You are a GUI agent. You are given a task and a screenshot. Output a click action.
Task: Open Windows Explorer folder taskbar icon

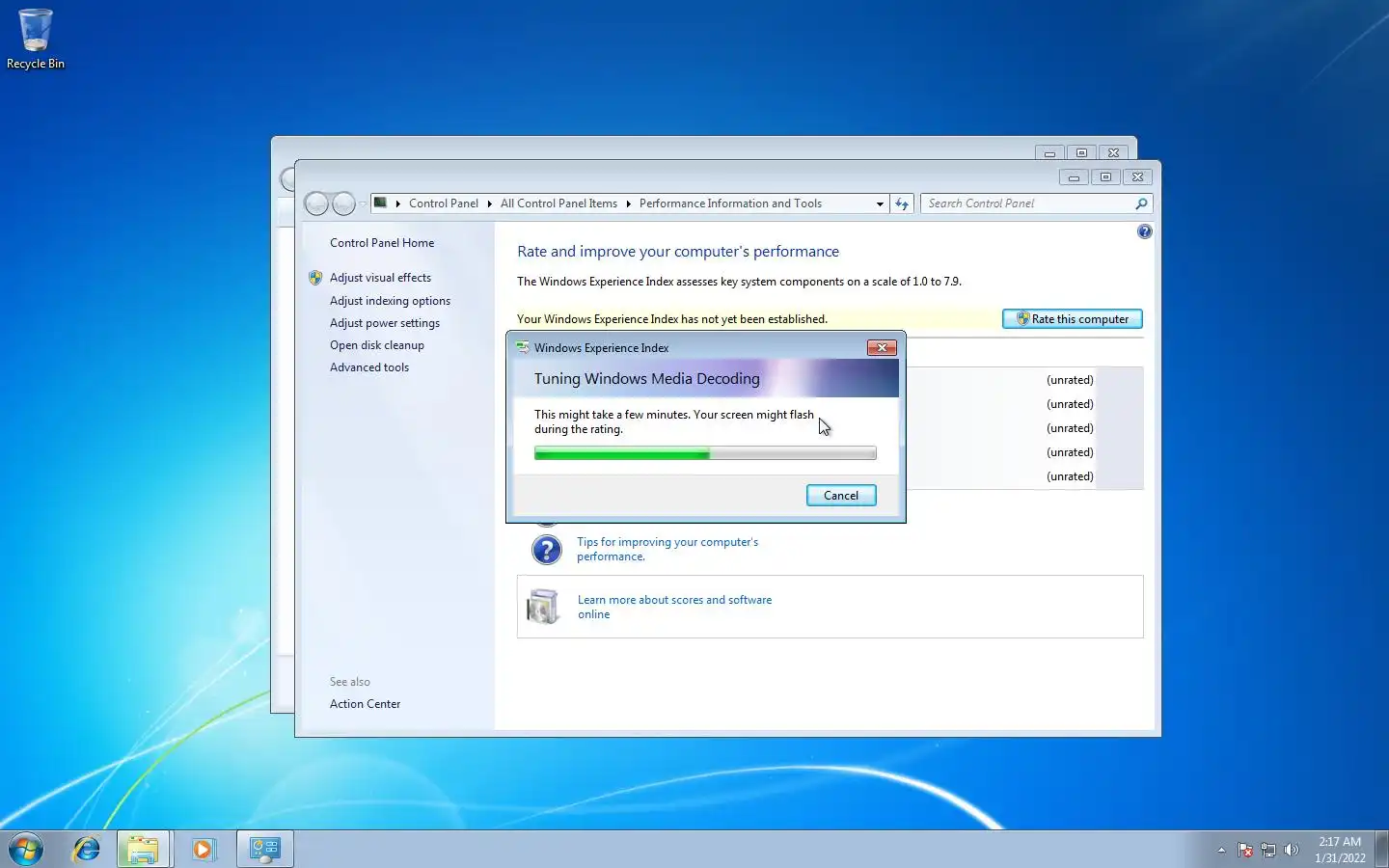(x=144, y=849)
